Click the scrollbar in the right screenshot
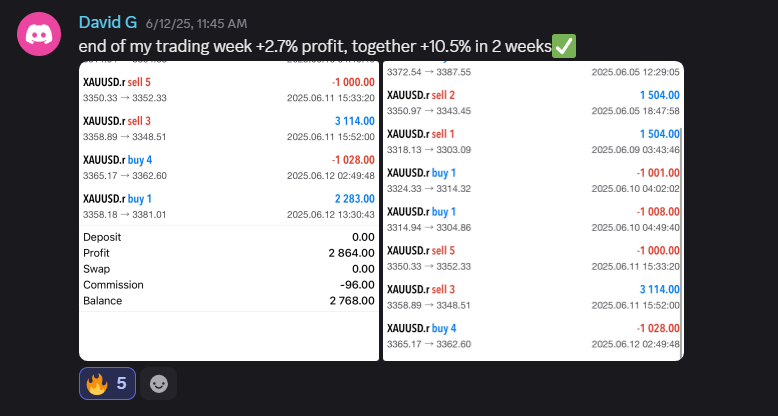Screen dimensions: 778x416 (x=682, y=238)
